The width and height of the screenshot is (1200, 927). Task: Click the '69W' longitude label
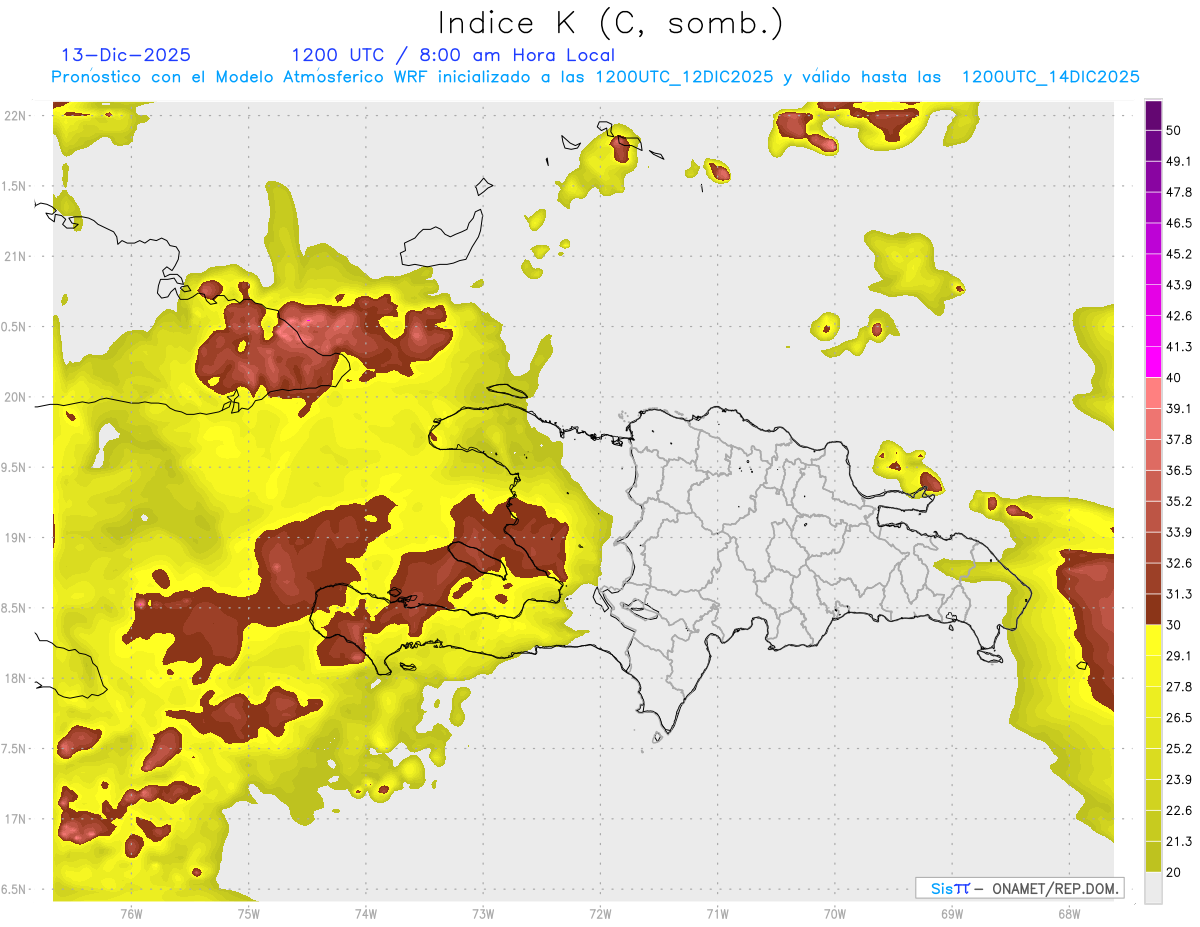952,913
